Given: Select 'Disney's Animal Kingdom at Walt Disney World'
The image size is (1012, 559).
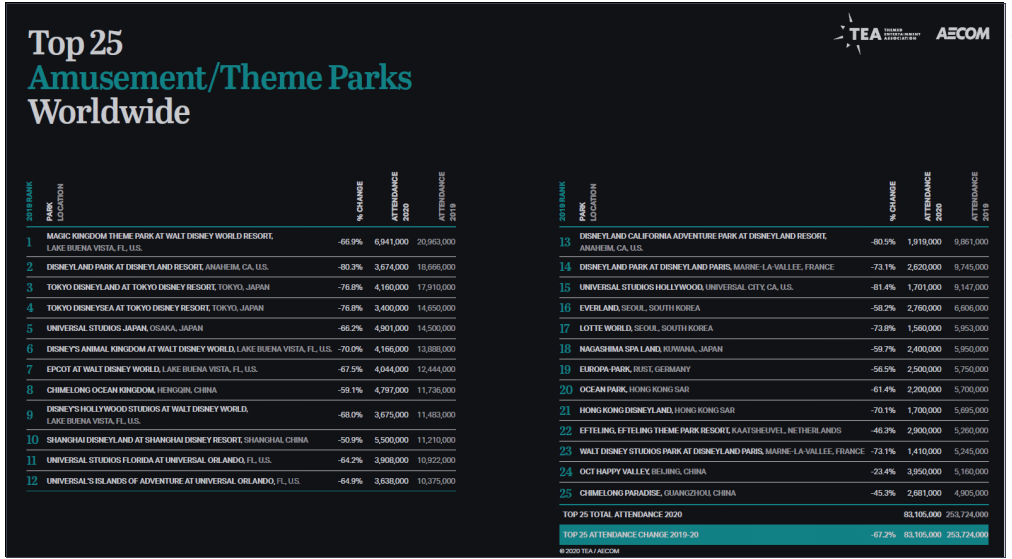Looking at the screenshot, I should coord(140,349).
